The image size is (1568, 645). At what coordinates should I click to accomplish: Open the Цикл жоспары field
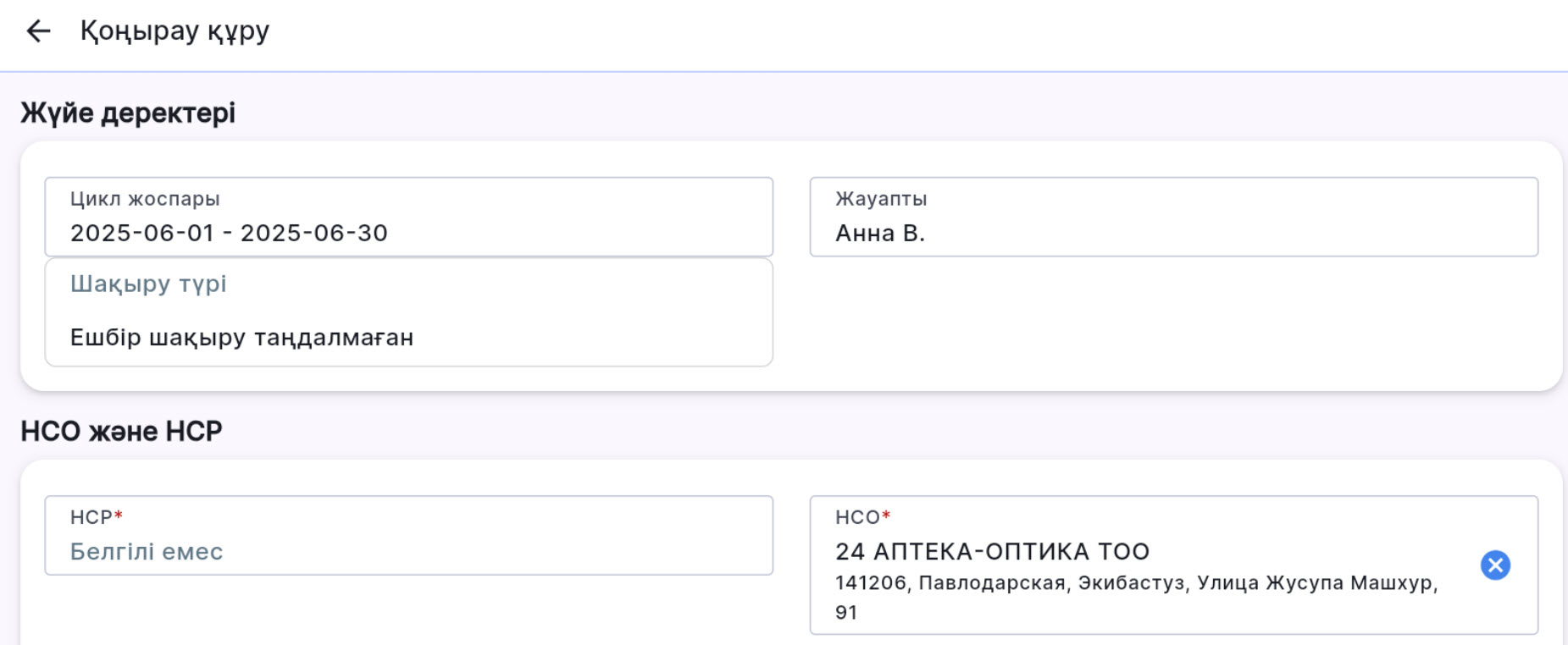(408, 217)
